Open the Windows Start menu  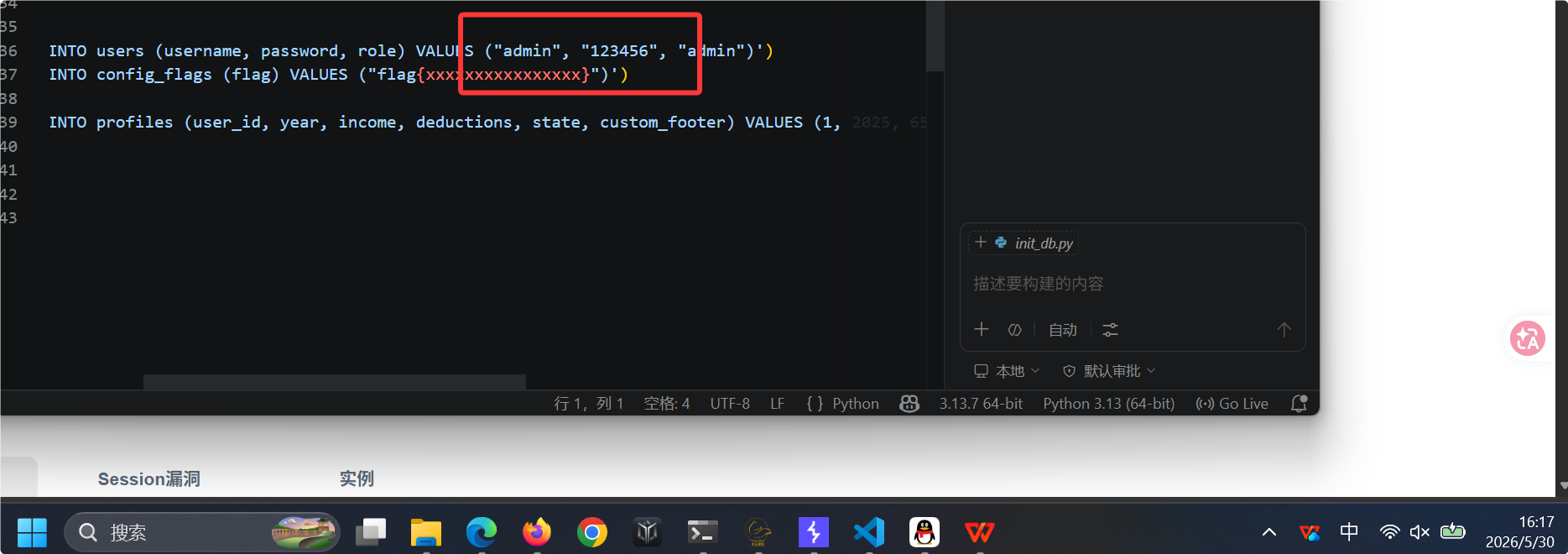point(33,532)
